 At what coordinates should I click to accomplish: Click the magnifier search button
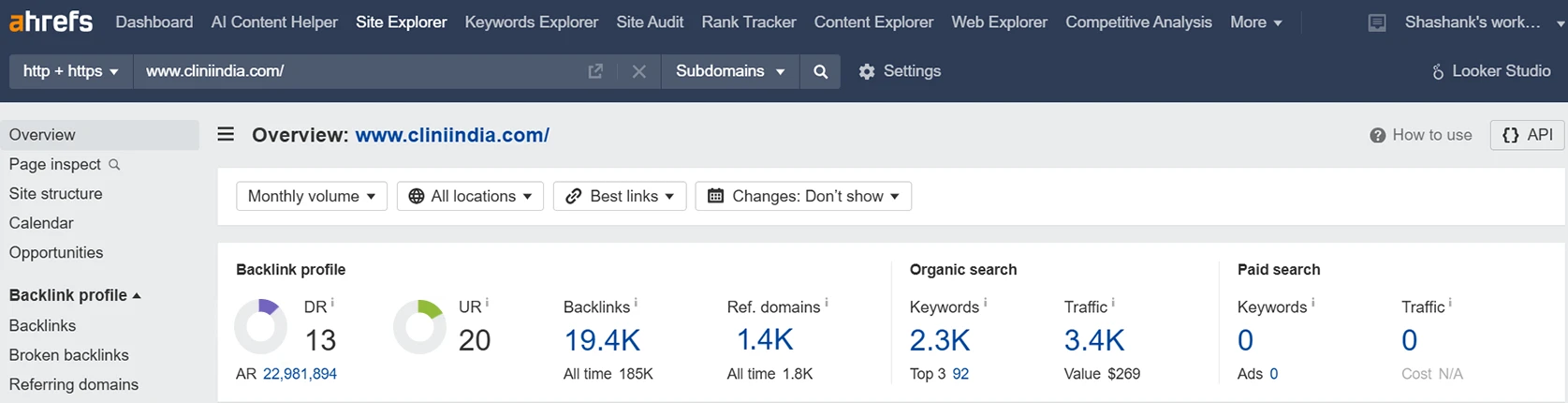(820, 71)
